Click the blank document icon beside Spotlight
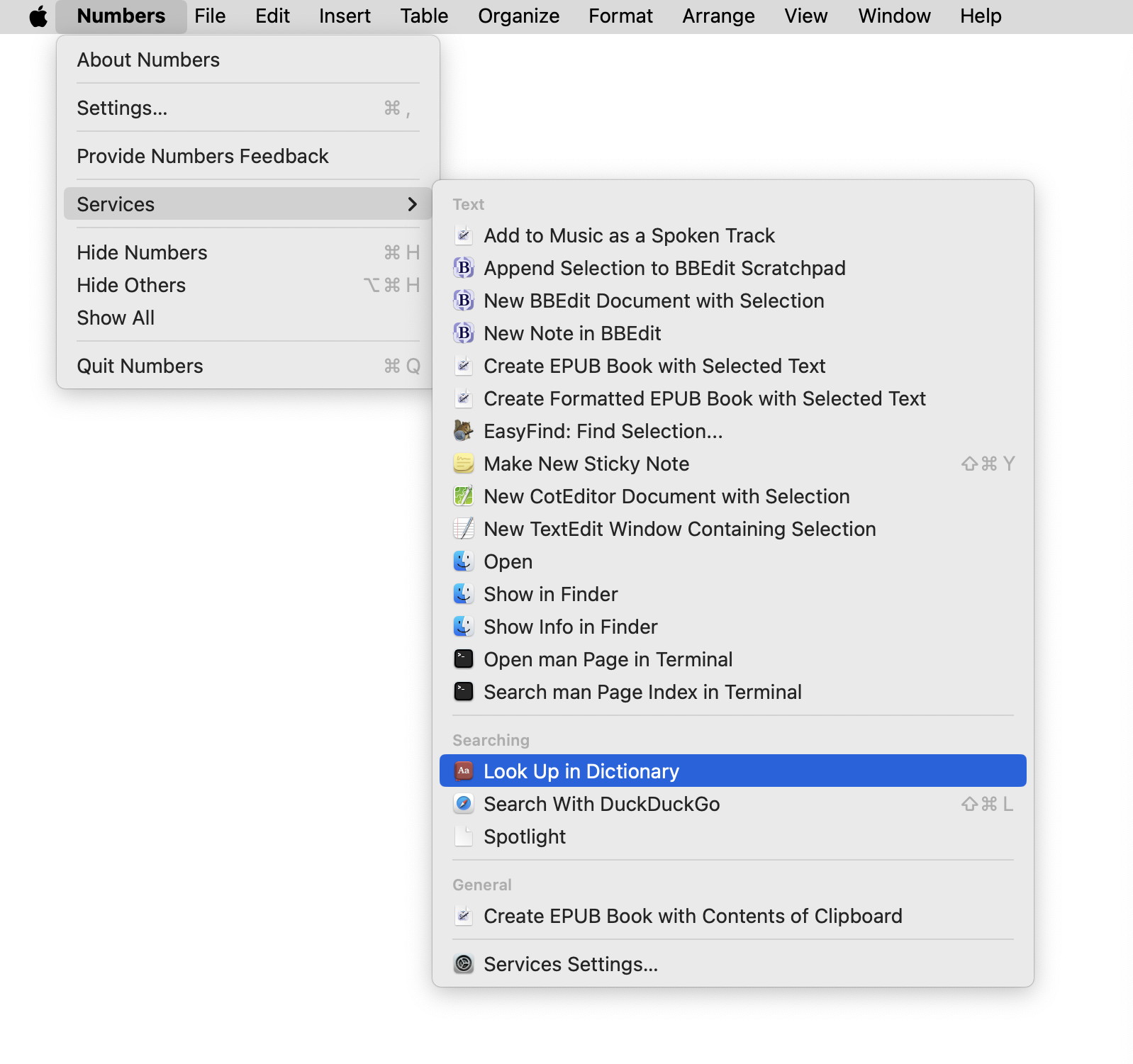1133x1064 pixels. click(464, 836)
